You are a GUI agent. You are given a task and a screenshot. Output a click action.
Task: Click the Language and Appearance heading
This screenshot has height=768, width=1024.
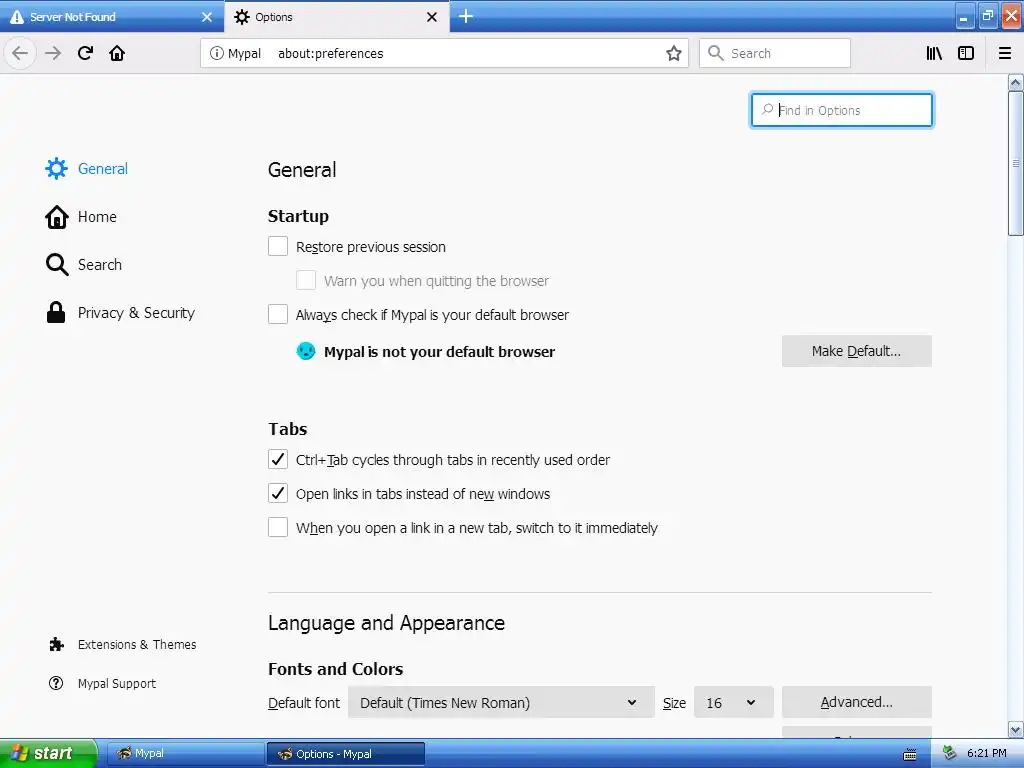pyautogui.click(x=387, y=623)
